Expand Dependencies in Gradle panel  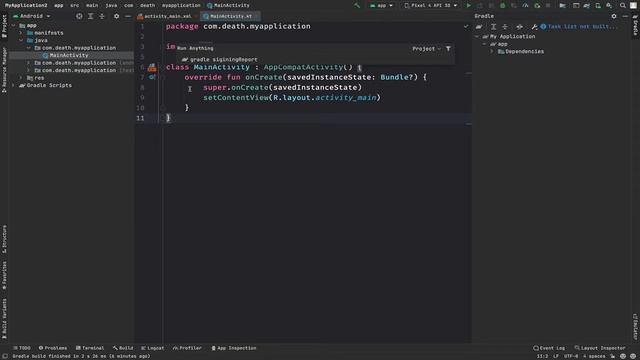click(x=492, y=51)
